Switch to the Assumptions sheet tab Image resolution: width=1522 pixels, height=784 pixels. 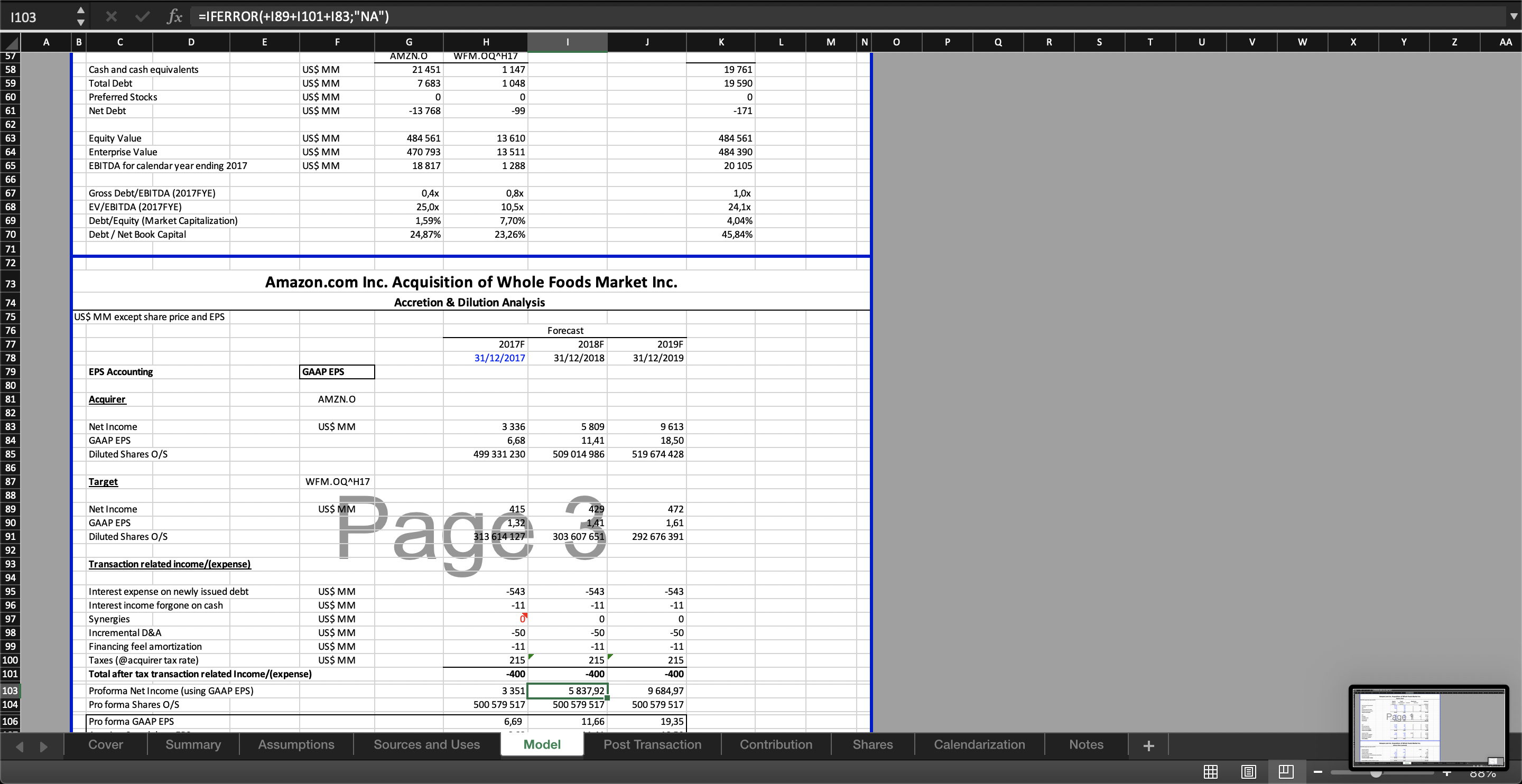point(296,744)
